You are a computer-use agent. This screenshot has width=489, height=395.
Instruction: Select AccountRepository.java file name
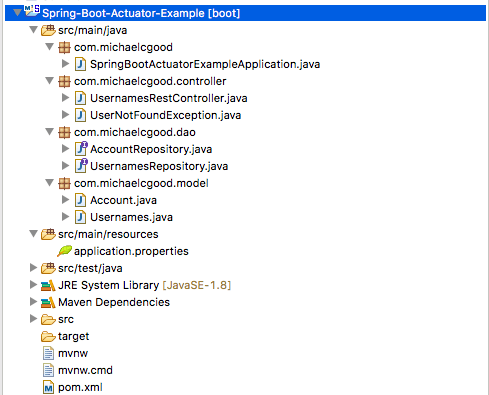[x=151, y=150]
